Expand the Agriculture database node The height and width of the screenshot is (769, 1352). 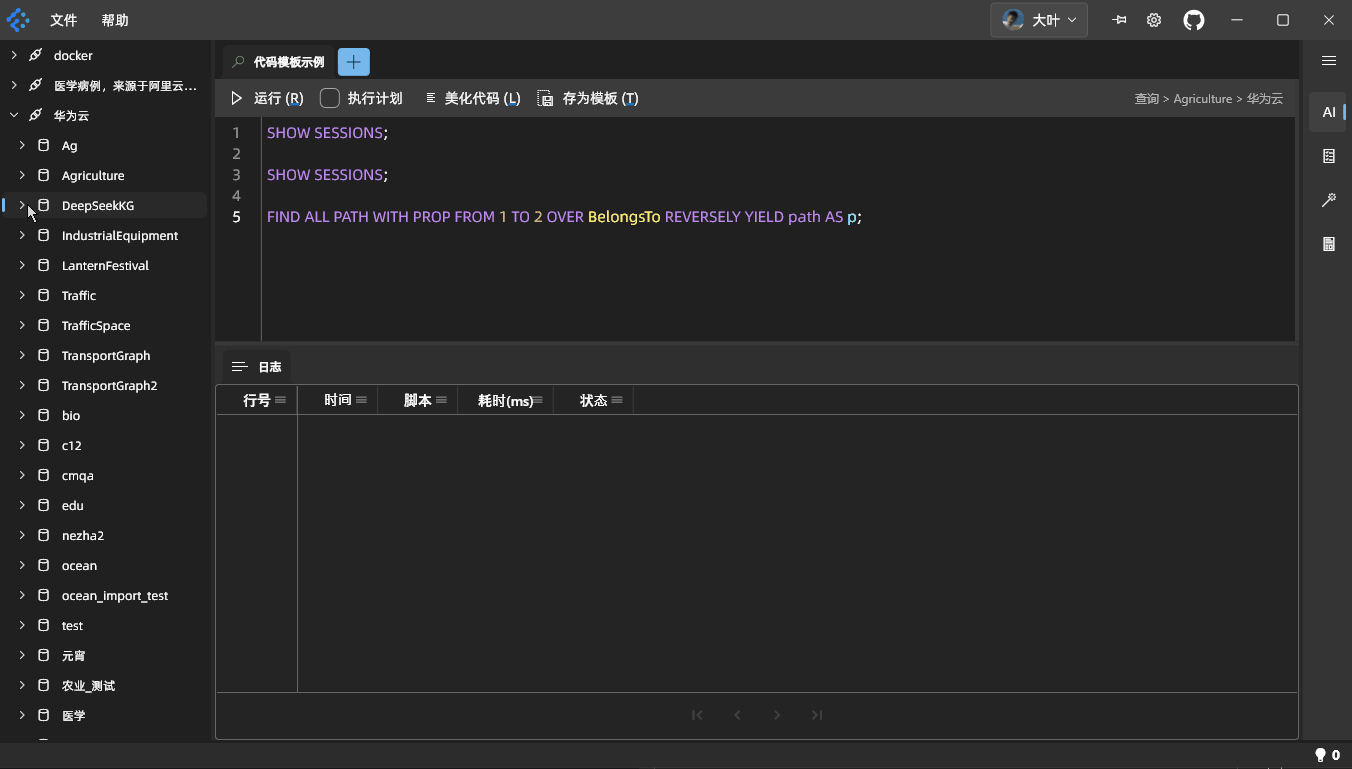22,175
